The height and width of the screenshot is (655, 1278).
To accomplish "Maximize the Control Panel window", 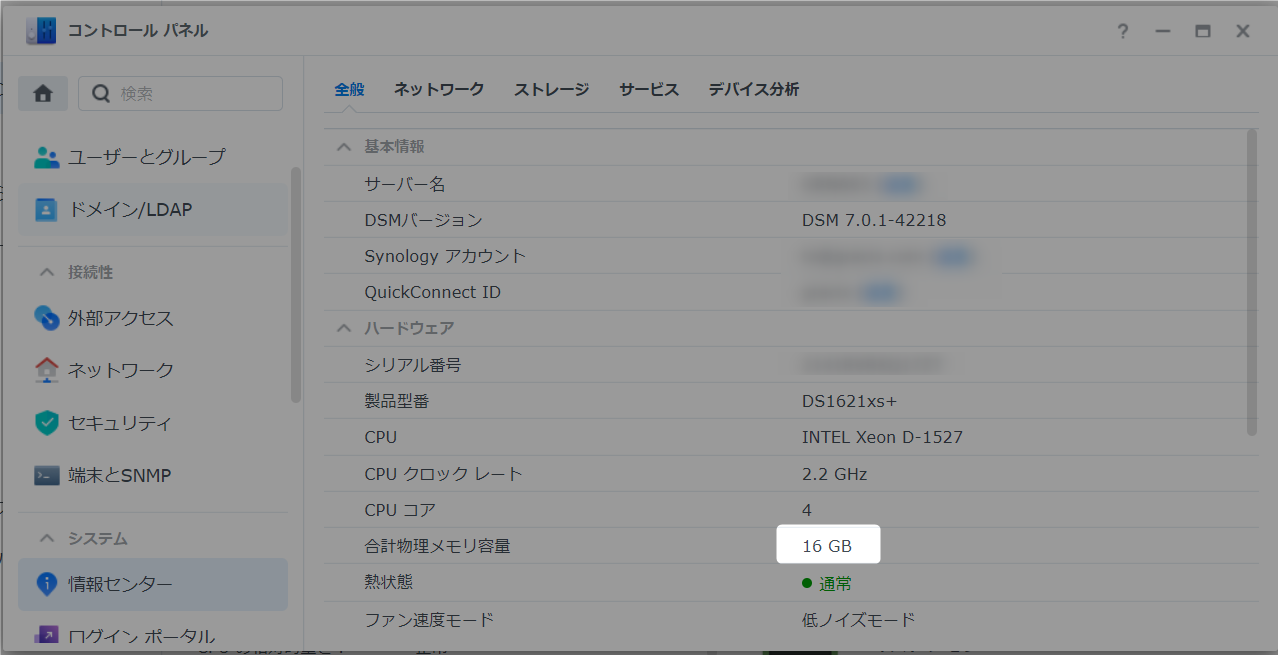I will (x=1203, y=31).
